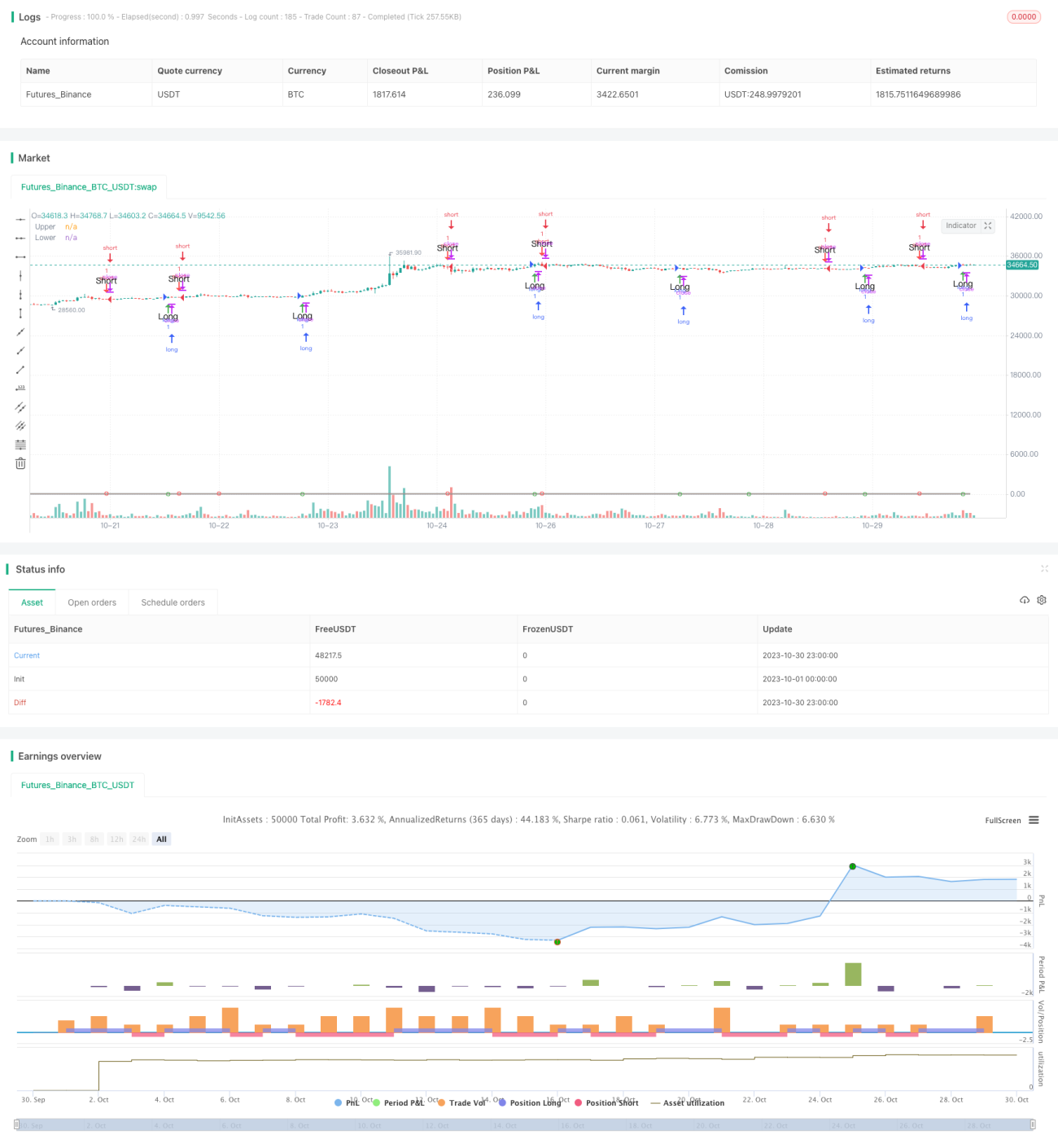The image size is (1058, 1148).
Task: Select the parallel straight lines drawing tool
Action: click(20, 406)
